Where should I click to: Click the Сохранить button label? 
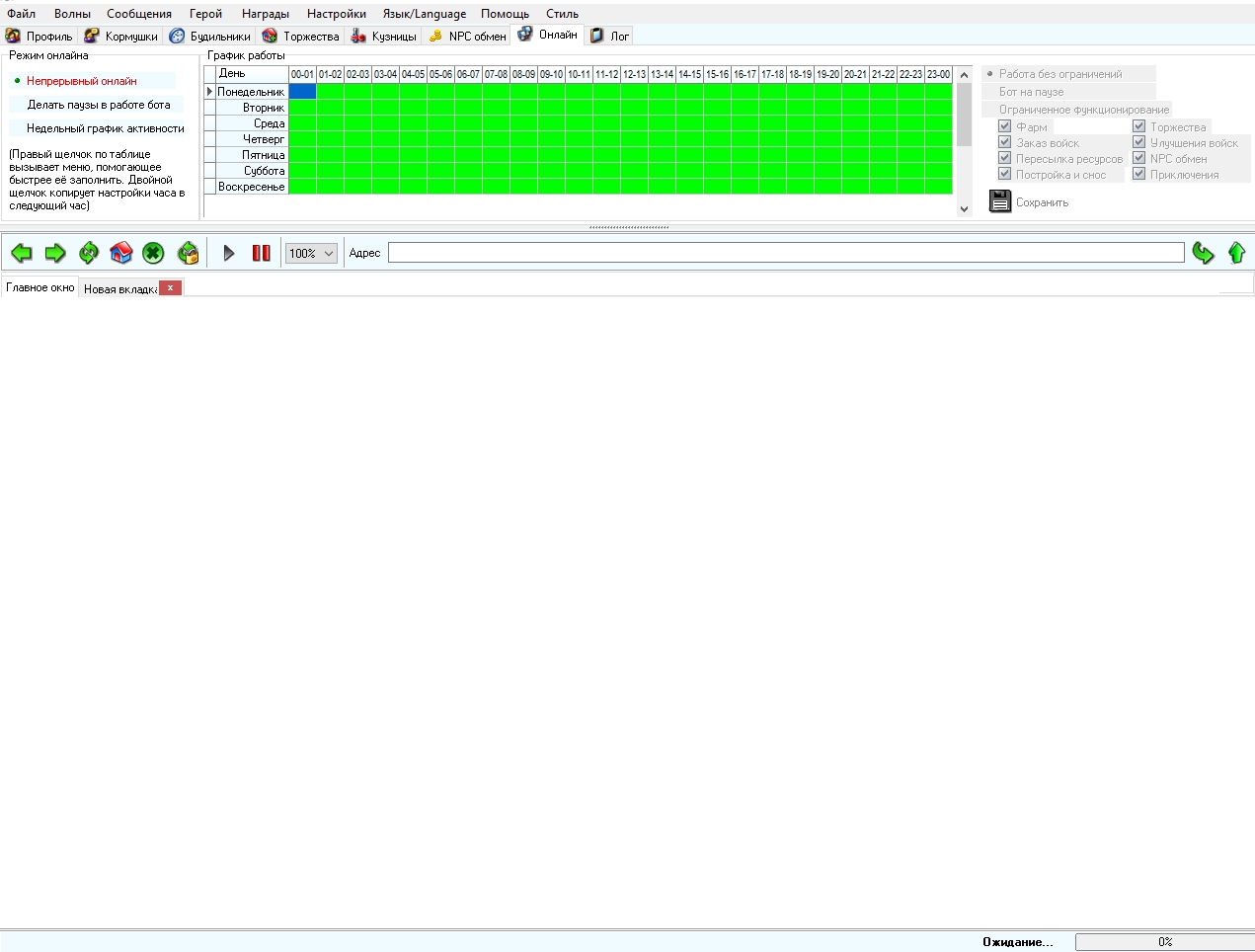point(1042,202)
